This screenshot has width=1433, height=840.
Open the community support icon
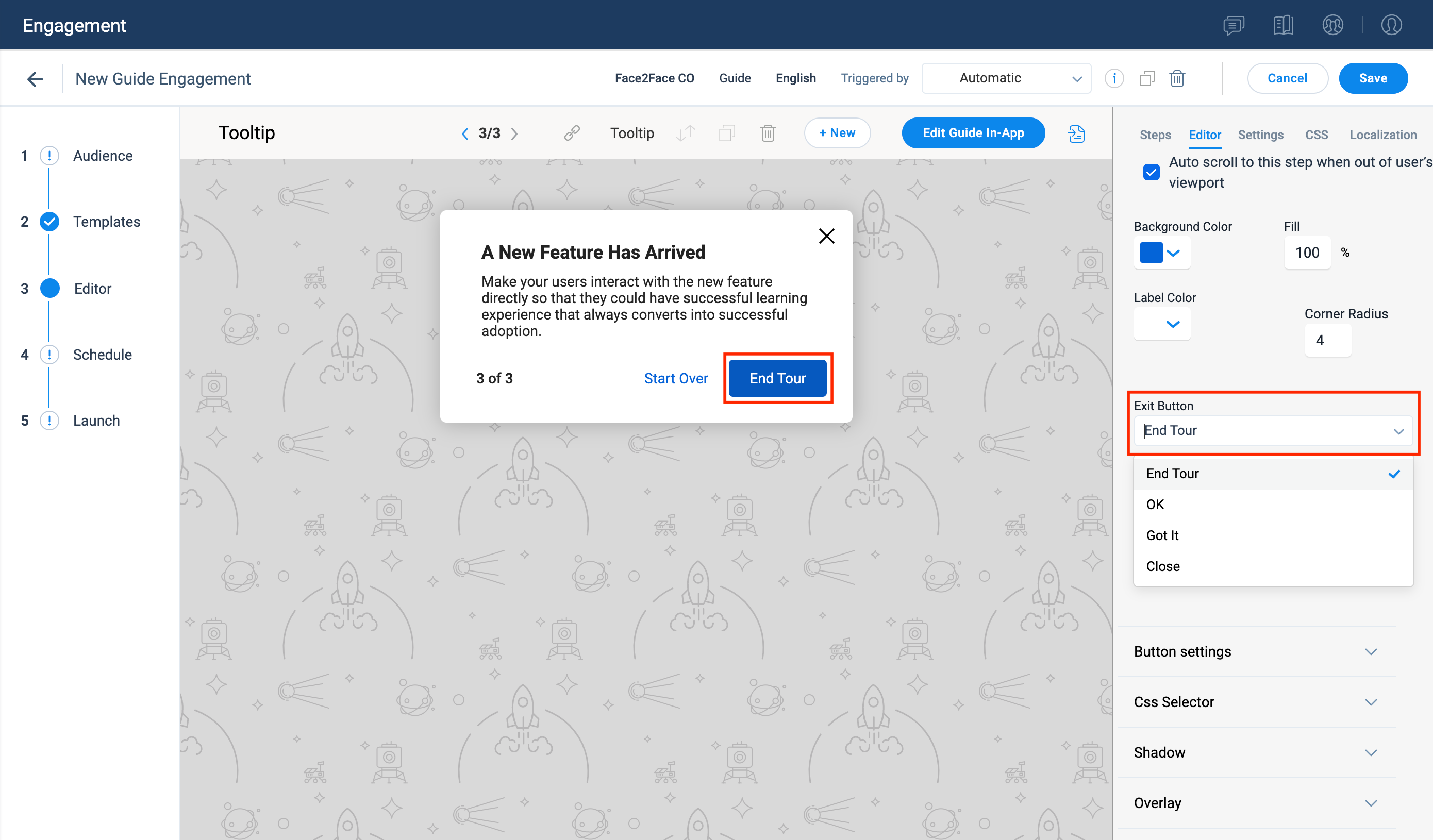click(x=1332, y=25)
